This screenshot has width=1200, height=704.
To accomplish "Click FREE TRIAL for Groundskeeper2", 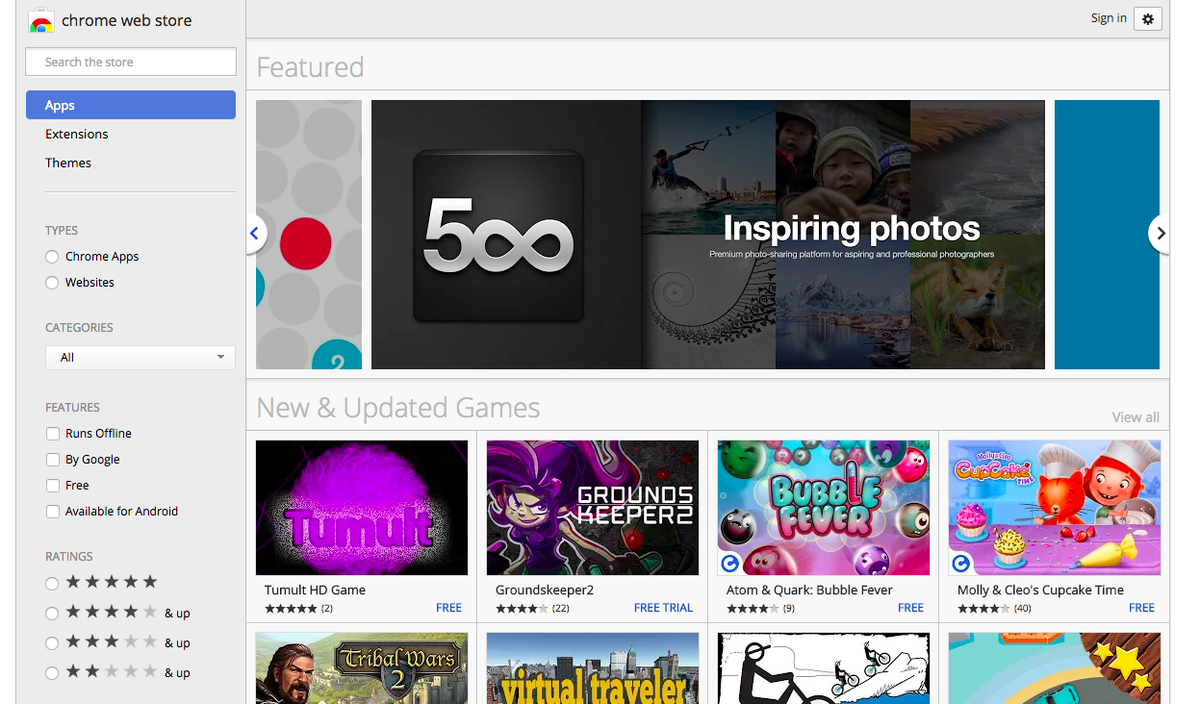I will pyautogui.click(x=663, y=608).
